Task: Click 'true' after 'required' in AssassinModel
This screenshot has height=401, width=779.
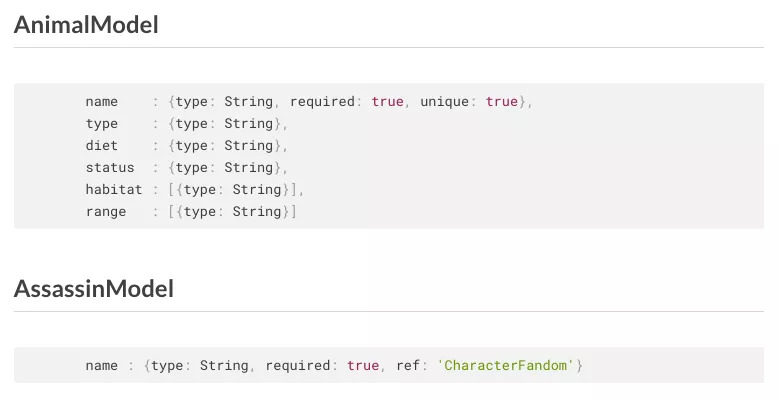Action: [363, 366]
